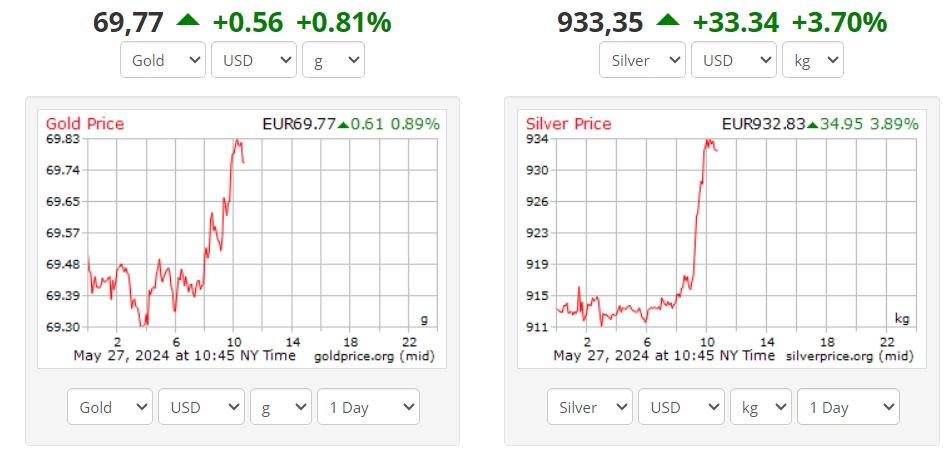Expand the kg unit dropdown above the silver chart
Image resolution: width=944 pixels, height=460 pixels.
(812, 60)
